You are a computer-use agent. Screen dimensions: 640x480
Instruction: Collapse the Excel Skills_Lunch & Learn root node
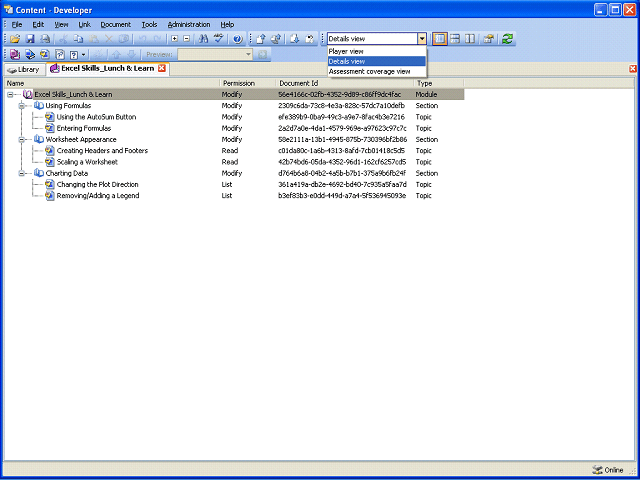click(10, 94)
